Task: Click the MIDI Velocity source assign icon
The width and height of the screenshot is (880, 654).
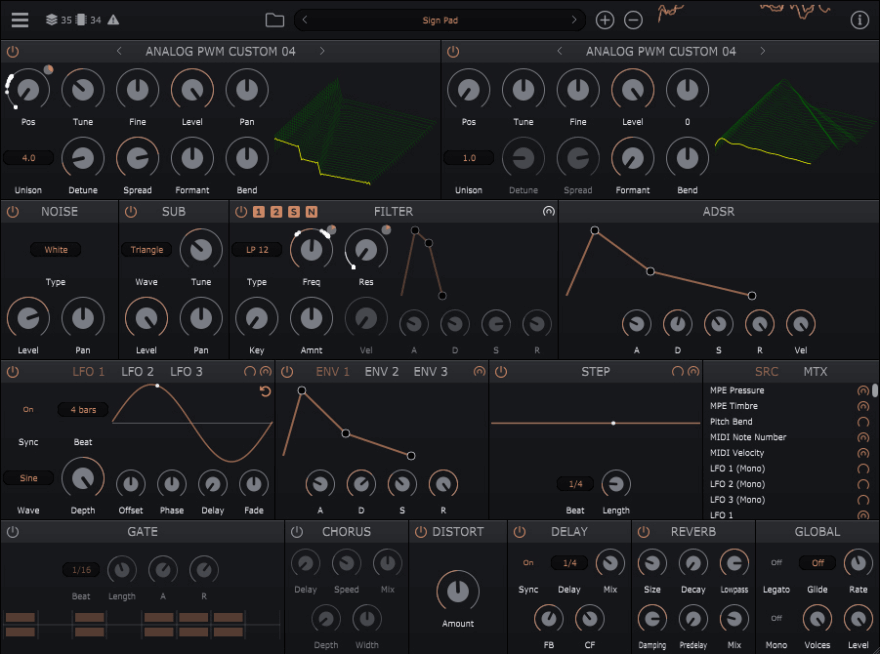Action: click(x=863, y=453)
